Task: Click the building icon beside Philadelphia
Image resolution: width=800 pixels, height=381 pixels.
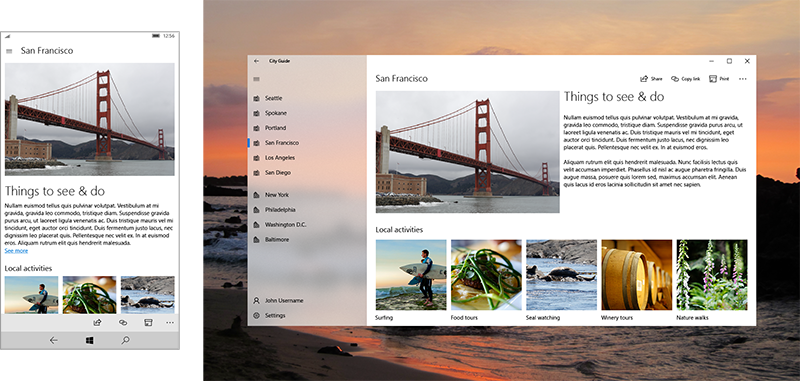Action: click(256, 210)
